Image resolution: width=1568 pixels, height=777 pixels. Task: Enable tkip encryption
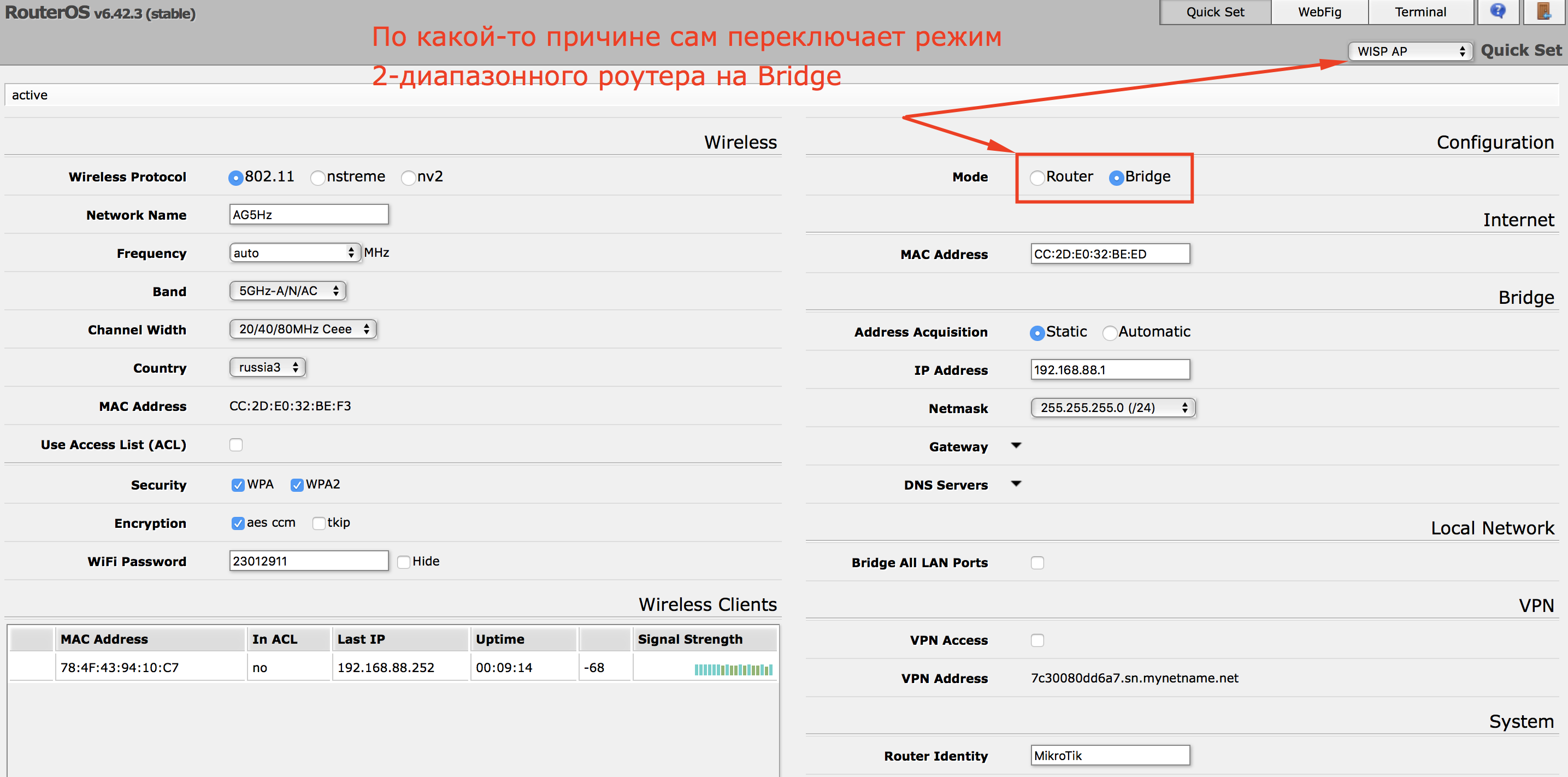[x=319, y=523]
